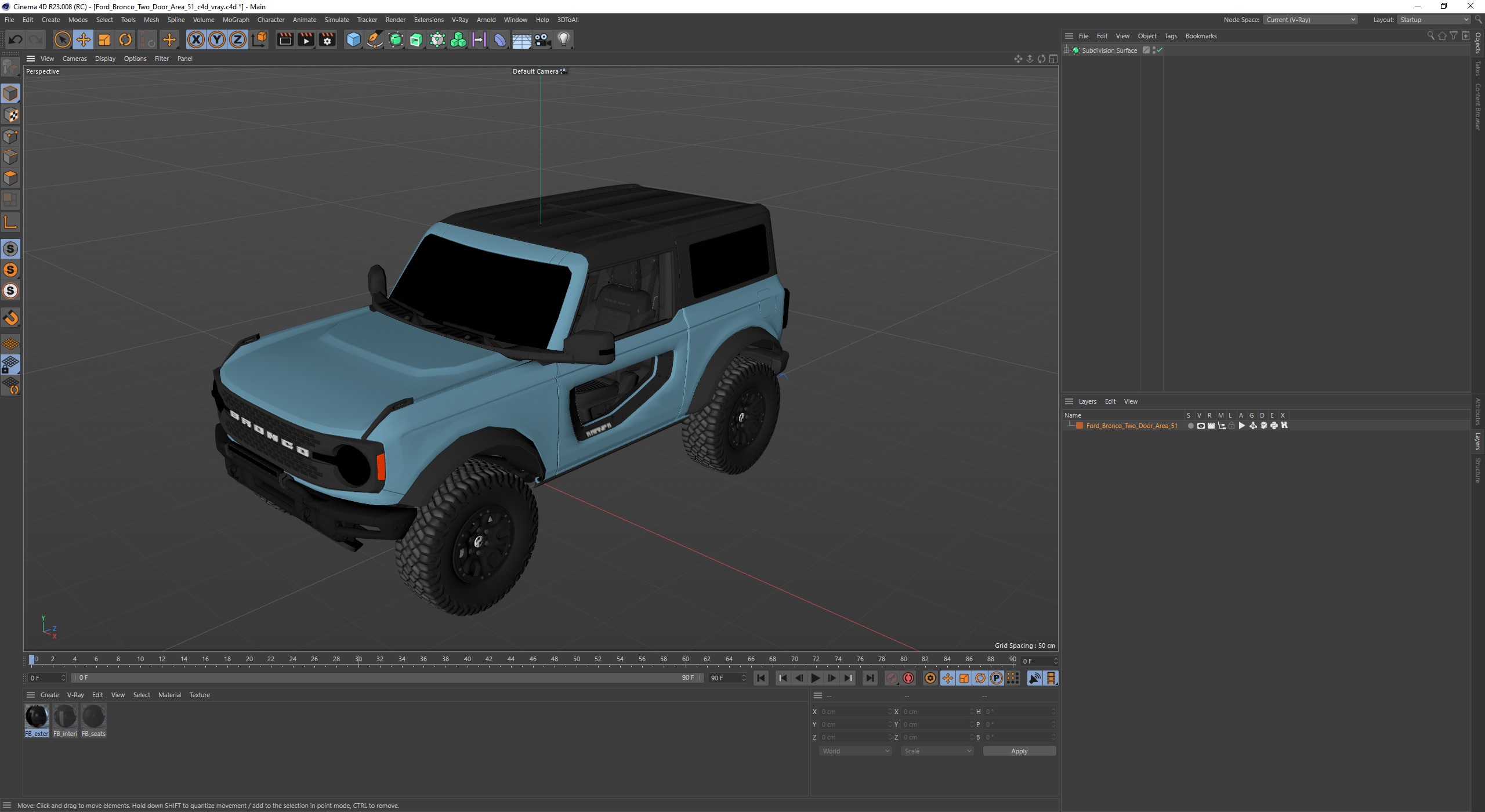Screen dimensions: 1485x812
Task: Open the Material Manager hamburger menu
Action: 31,695
